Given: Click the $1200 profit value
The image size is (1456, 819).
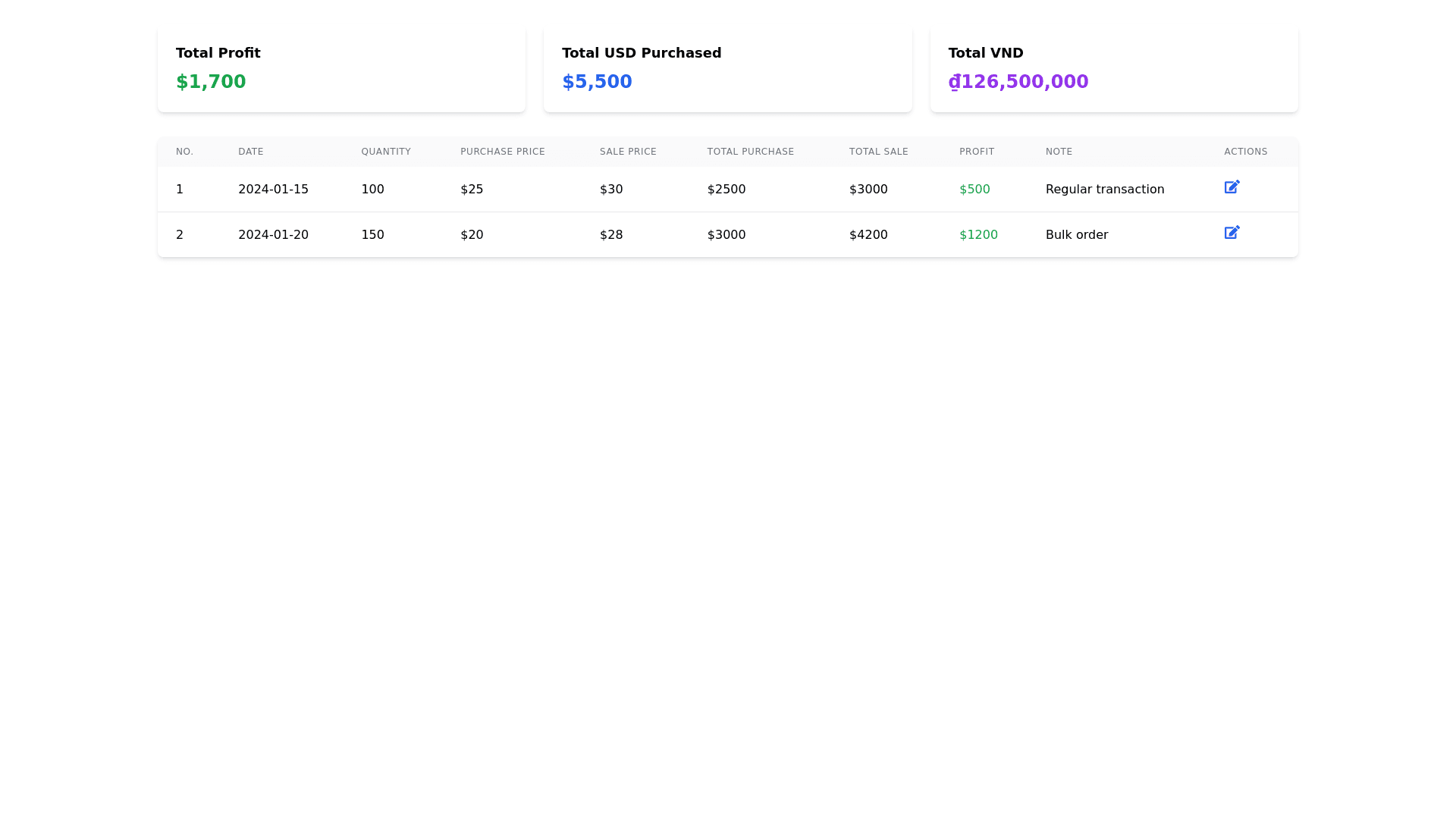Looking at the screenshot, I should pos(978,235).
